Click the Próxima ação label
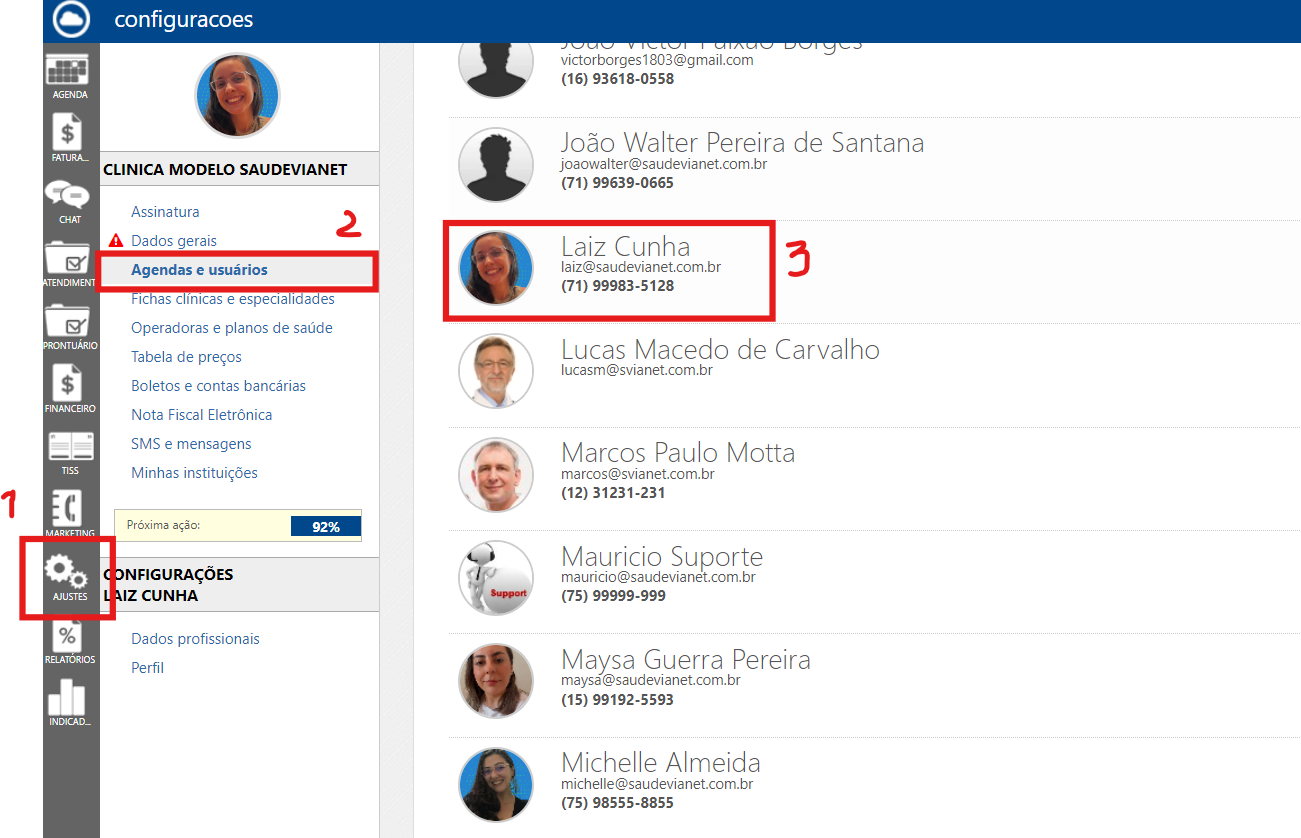Viewport: 1301px width, 838px height. (164, 525)
